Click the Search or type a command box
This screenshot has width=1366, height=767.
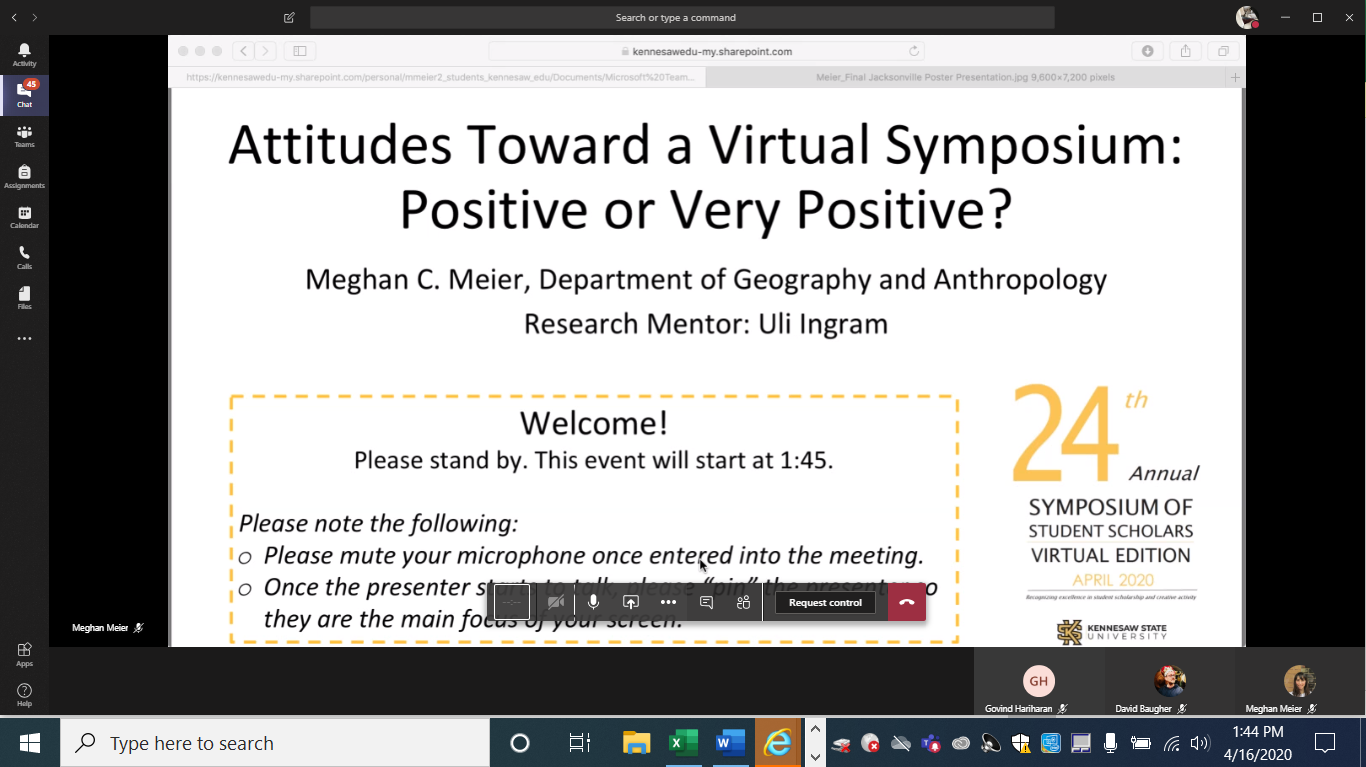coord(682,17)
